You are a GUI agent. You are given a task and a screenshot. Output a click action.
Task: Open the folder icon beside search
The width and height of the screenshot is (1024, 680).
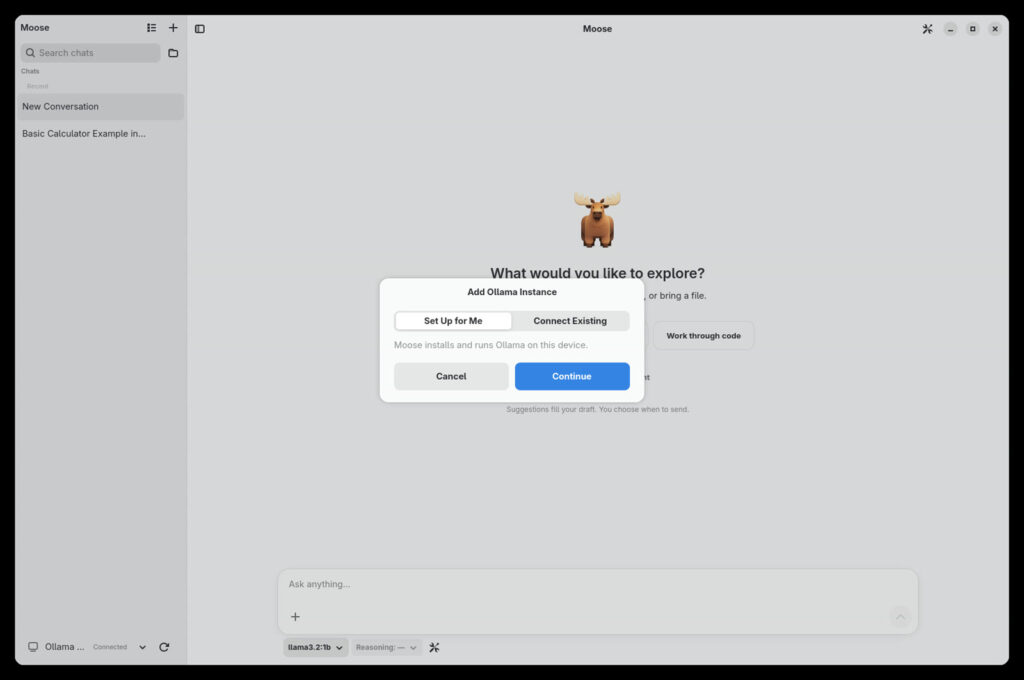[x=173, y=53]
